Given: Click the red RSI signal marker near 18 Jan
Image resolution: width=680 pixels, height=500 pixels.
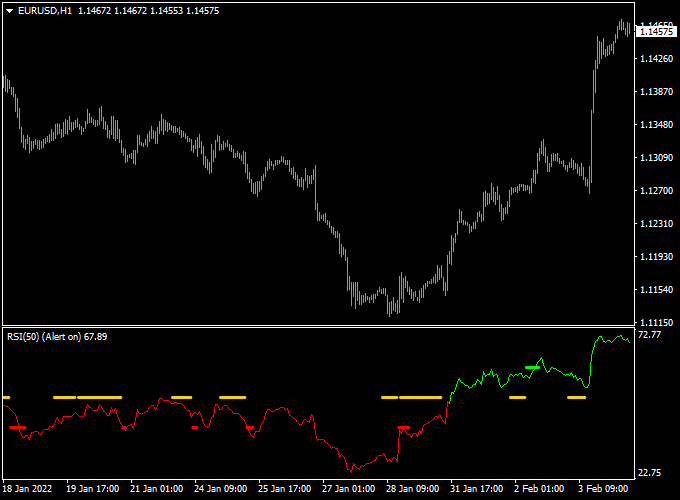Looking at the screenshot, I should point(18,428).
